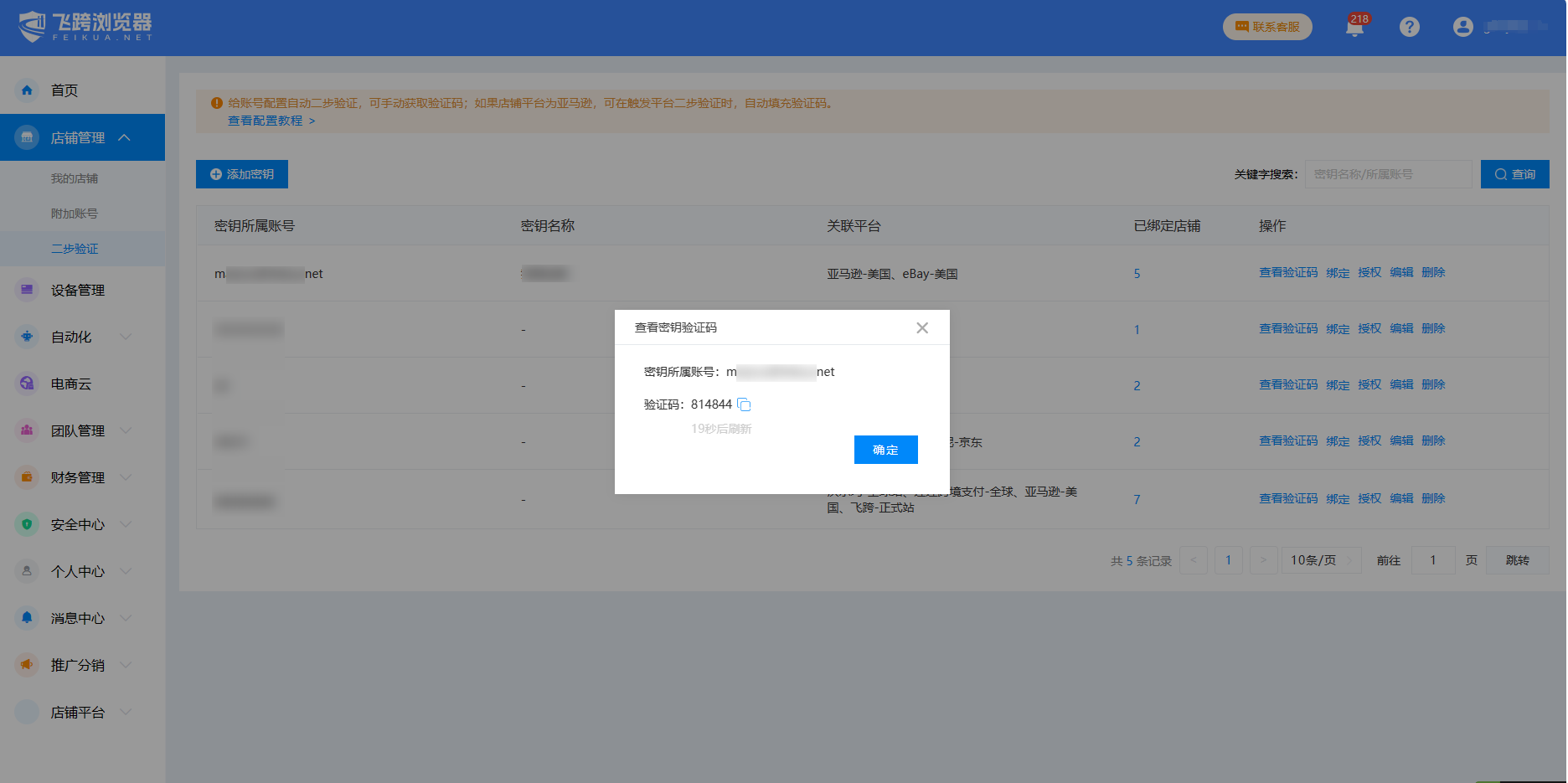Screen dimensions: 1568x783
Task: Expand the 消息中心 menu chevron
Action: [126, 618]
